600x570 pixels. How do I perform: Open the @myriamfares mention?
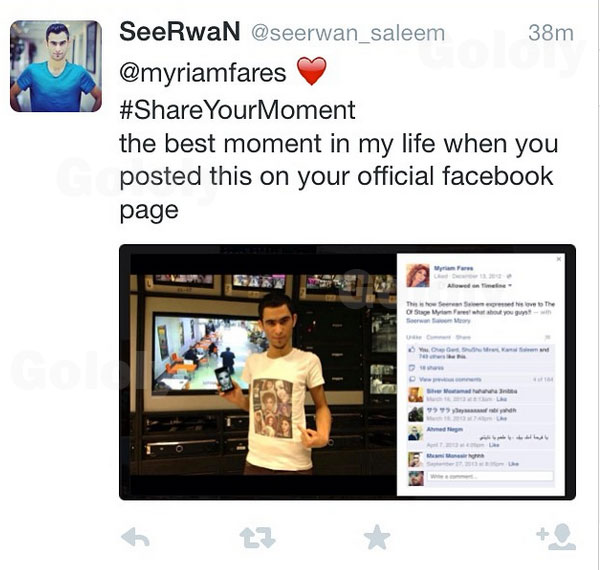(203, 73)
